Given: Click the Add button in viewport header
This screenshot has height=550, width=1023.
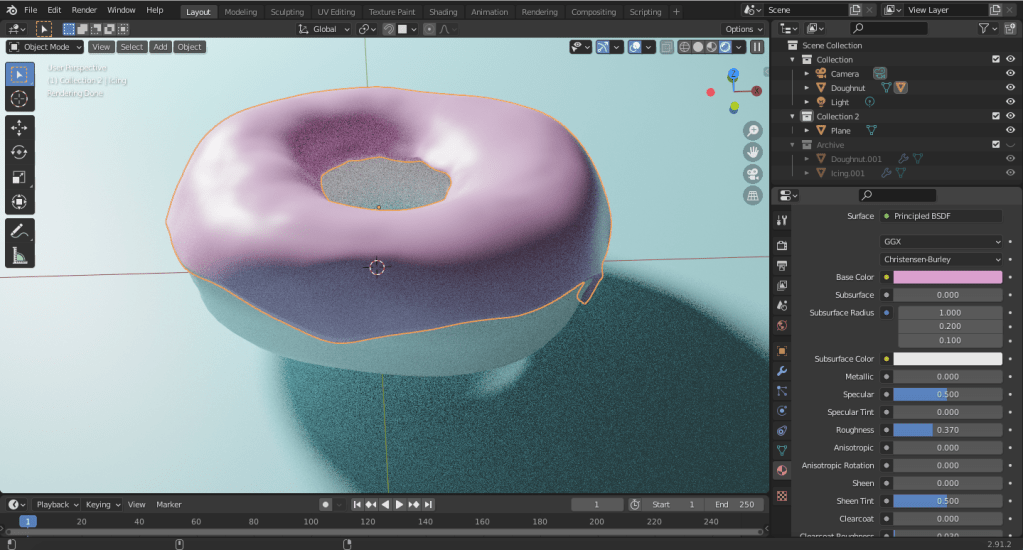Looking at the screenshot, I should (160, 47).
